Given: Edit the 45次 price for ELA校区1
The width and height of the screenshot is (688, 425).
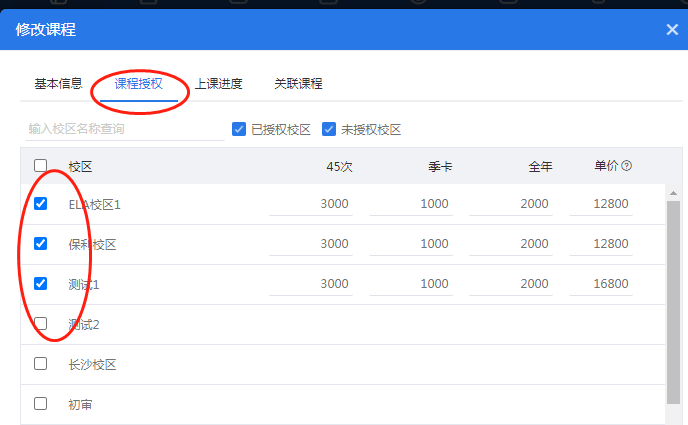Looking at the screenshot, I should point(311,204).
